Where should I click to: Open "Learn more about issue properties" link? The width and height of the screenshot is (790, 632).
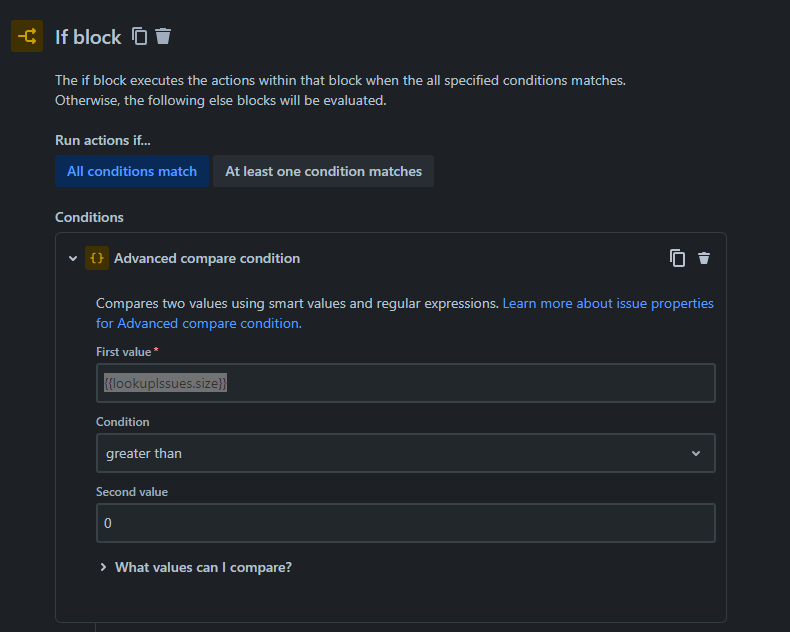pyautogui.click(x=608, y=303)
